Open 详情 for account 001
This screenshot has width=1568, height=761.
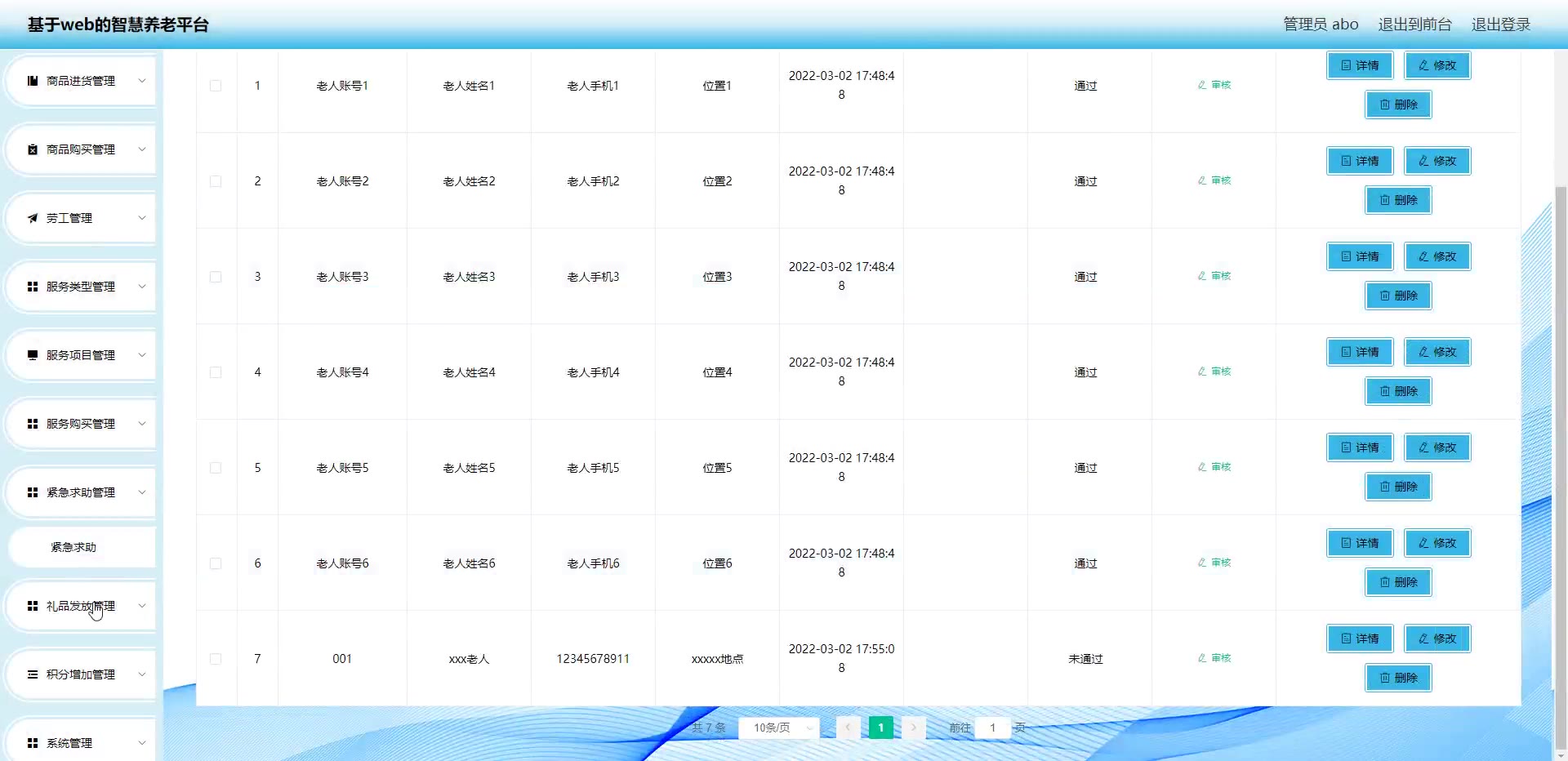(1360, 639)
